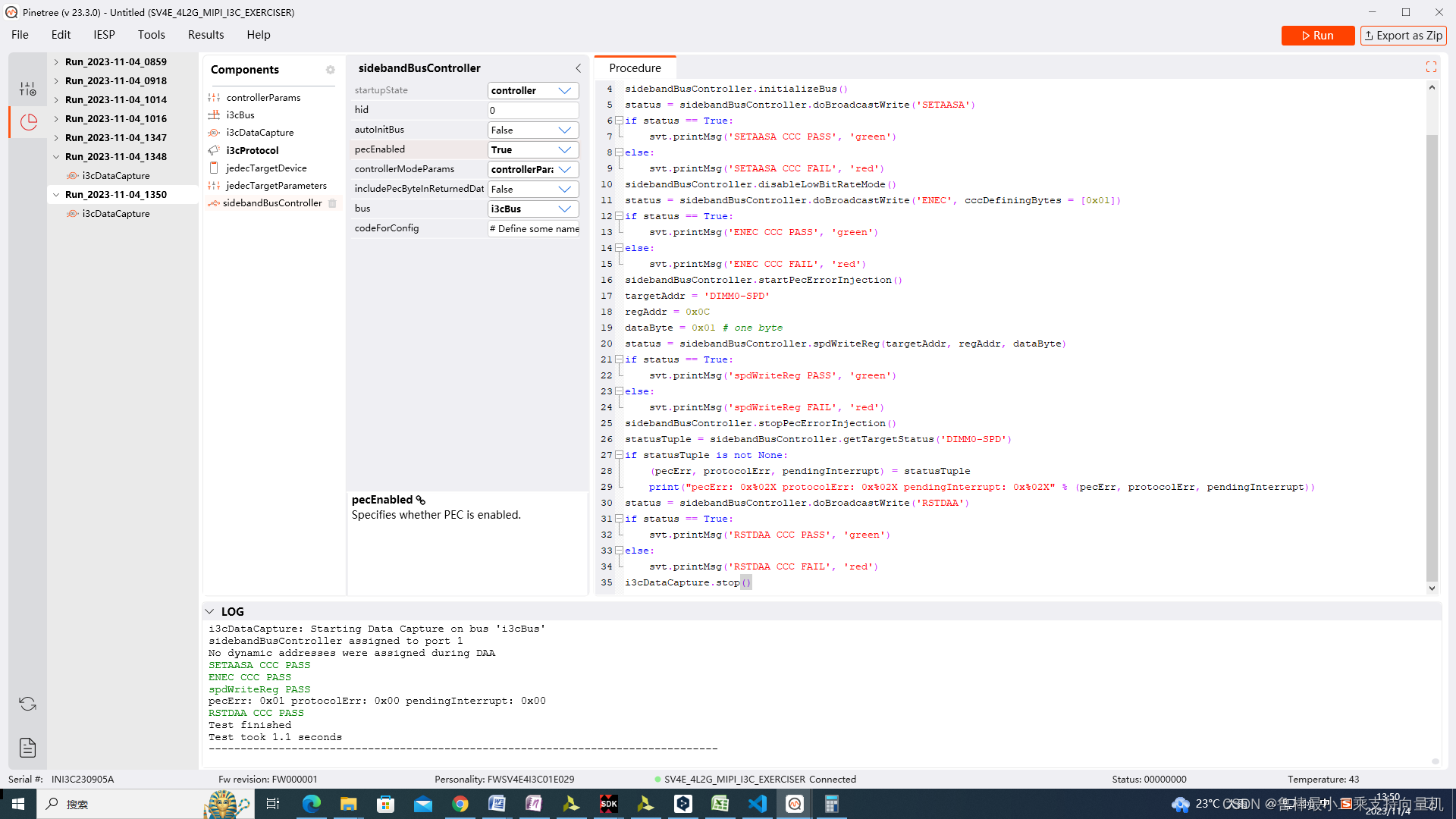This screenshot has width=1456, height=819.
Task: Open Visual Studio Code from taskbar
Action: click(758, 804)
